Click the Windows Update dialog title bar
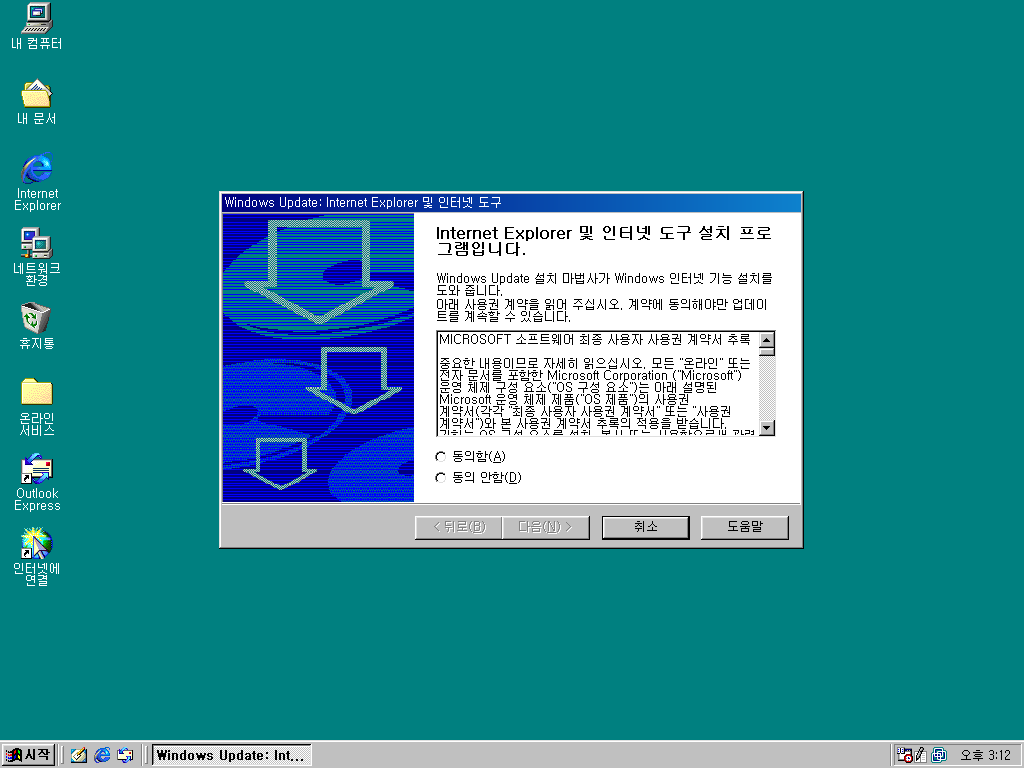Image resolution: width=1024 pixels, height=768 pixels. 511,202
